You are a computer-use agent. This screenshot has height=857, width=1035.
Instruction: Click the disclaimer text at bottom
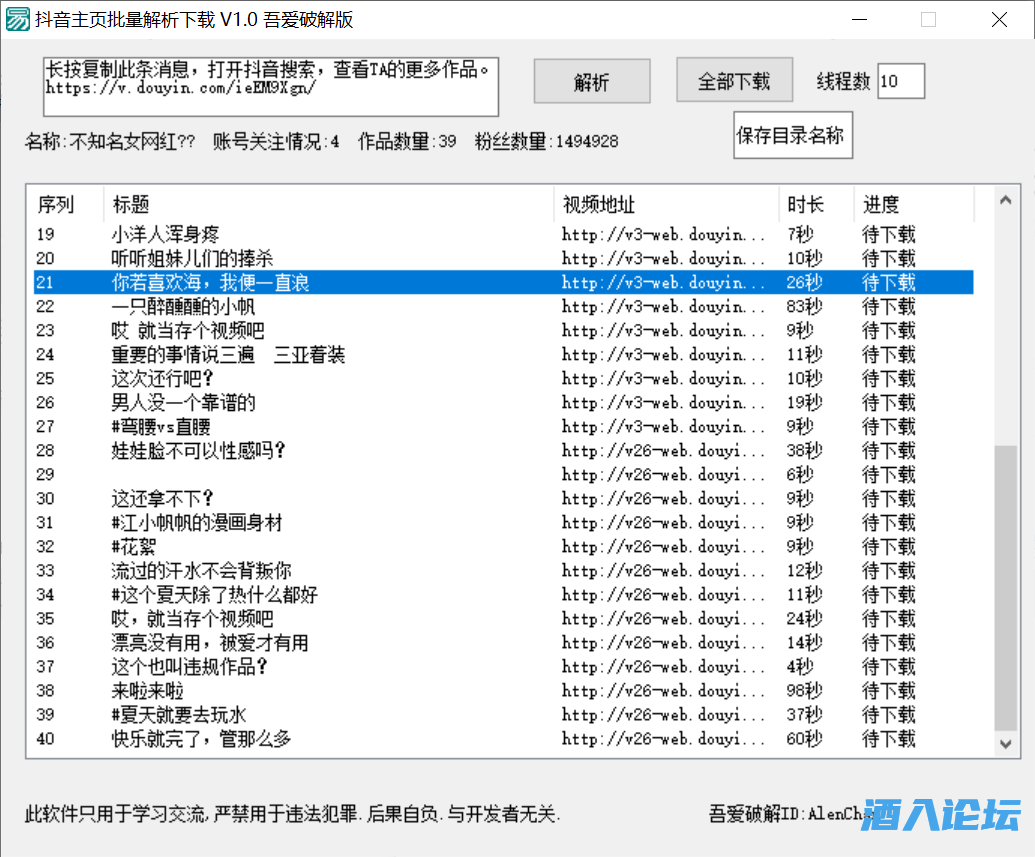(292, 814)
